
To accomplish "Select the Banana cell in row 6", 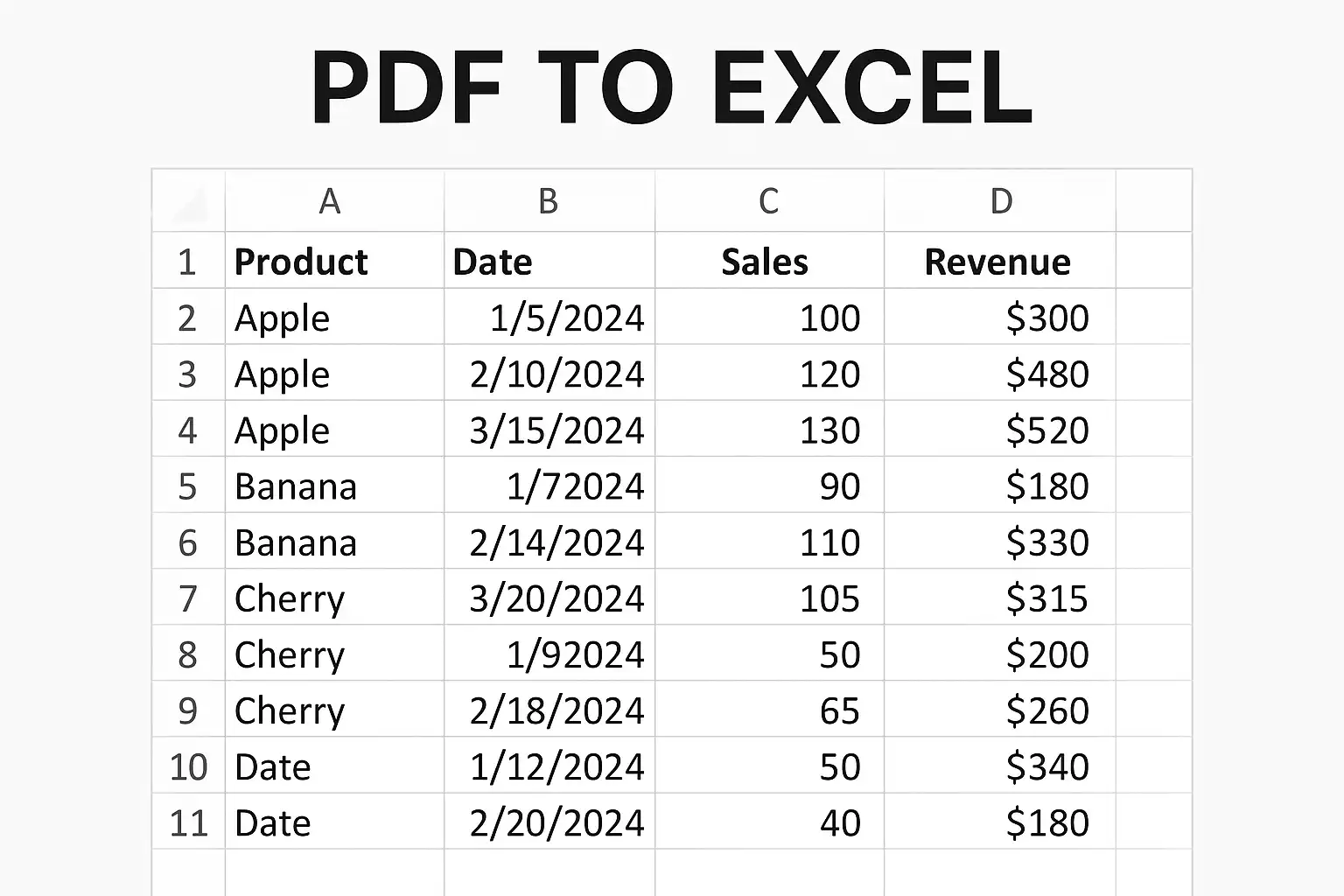I will 334,542.
